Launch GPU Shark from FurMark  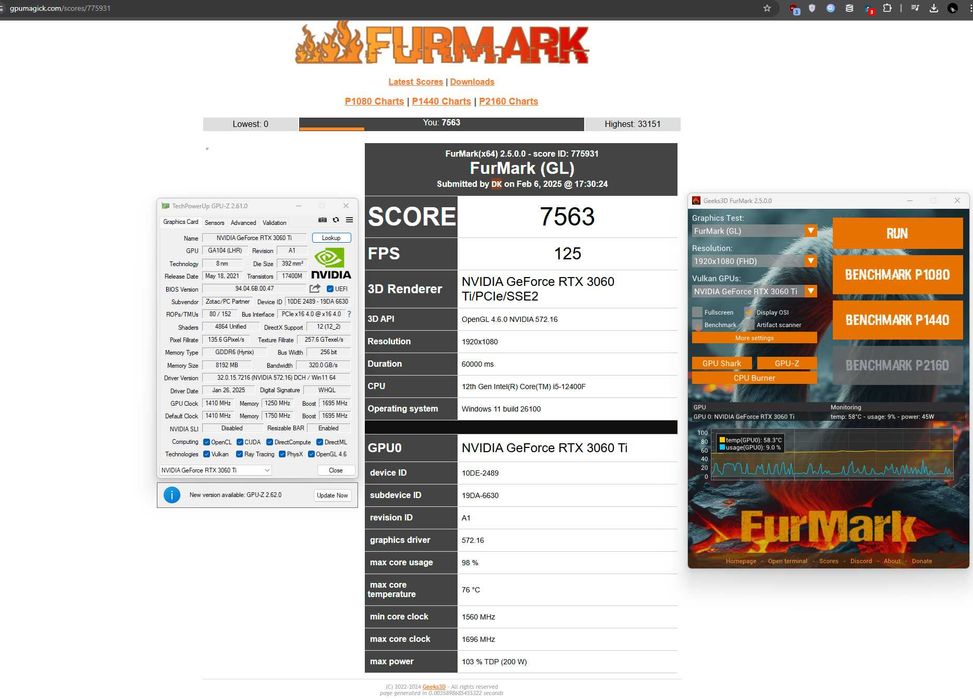tap(722, 363)
